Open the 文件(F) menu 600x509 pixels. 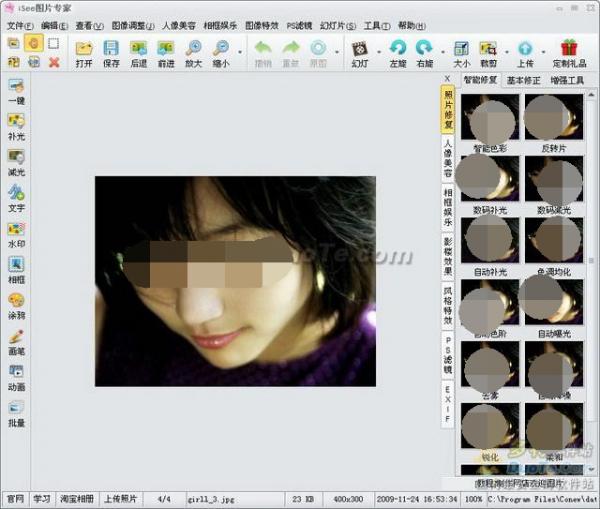click(x=20, y=26)
